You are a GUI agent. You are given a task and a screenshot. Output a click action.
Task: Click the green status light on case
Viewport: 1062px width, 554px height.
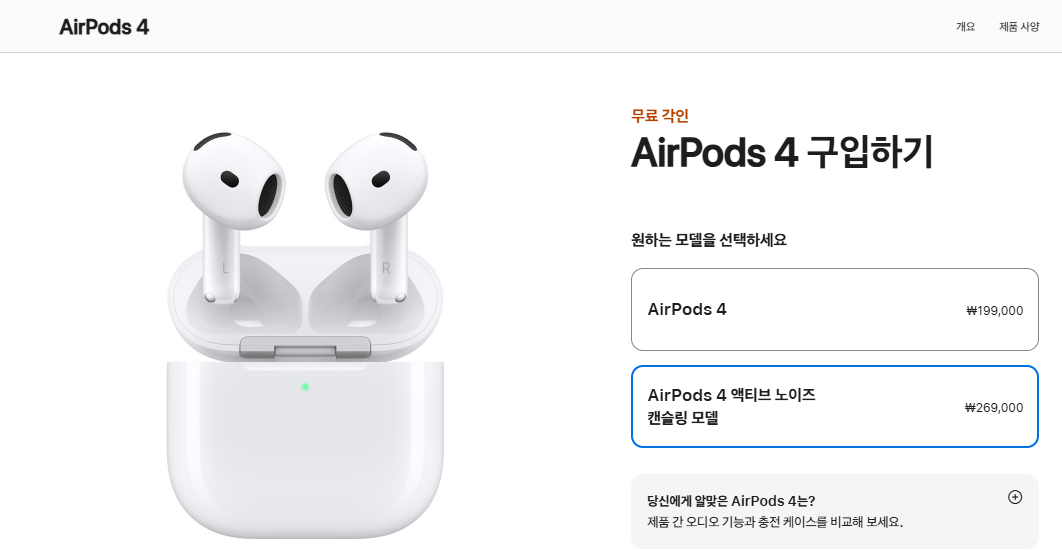(305, 387)
